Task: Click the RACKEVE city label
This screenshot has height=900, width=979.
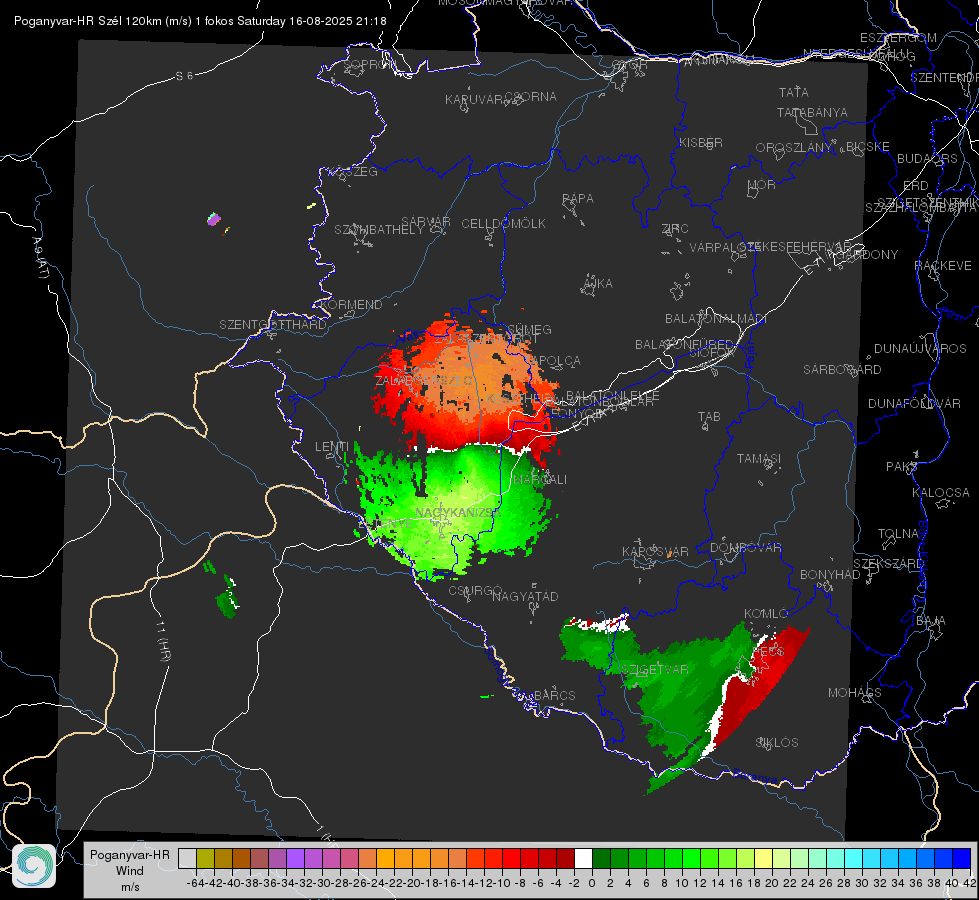Action: coord(943,265)
